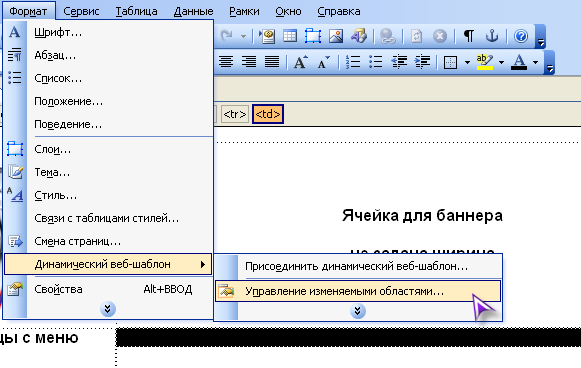Click insert picture from file icon

[x=336, y=36]
